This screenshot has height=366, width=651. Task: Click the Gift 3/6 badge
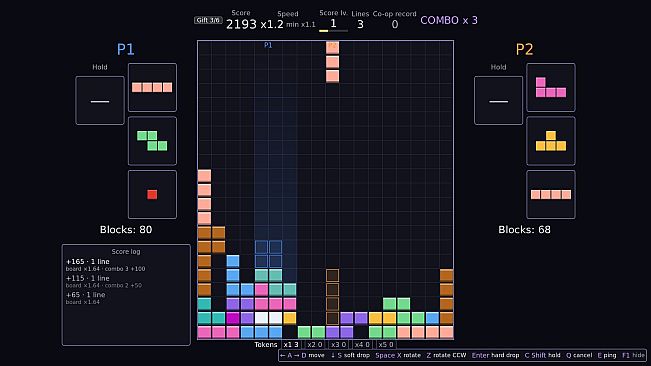[x=208, y=20]
